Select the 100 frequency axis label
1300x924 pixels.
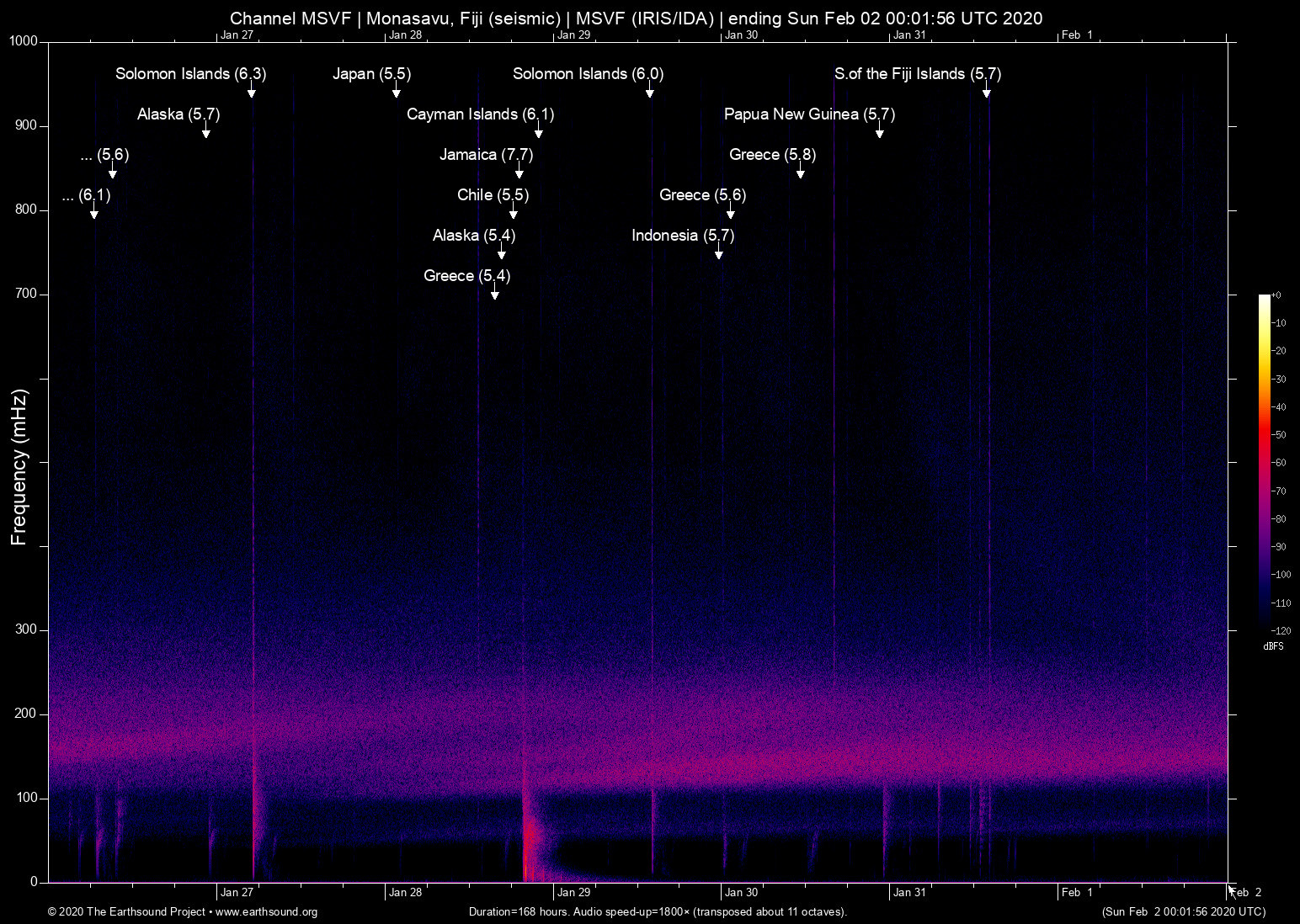coord(27,798)
